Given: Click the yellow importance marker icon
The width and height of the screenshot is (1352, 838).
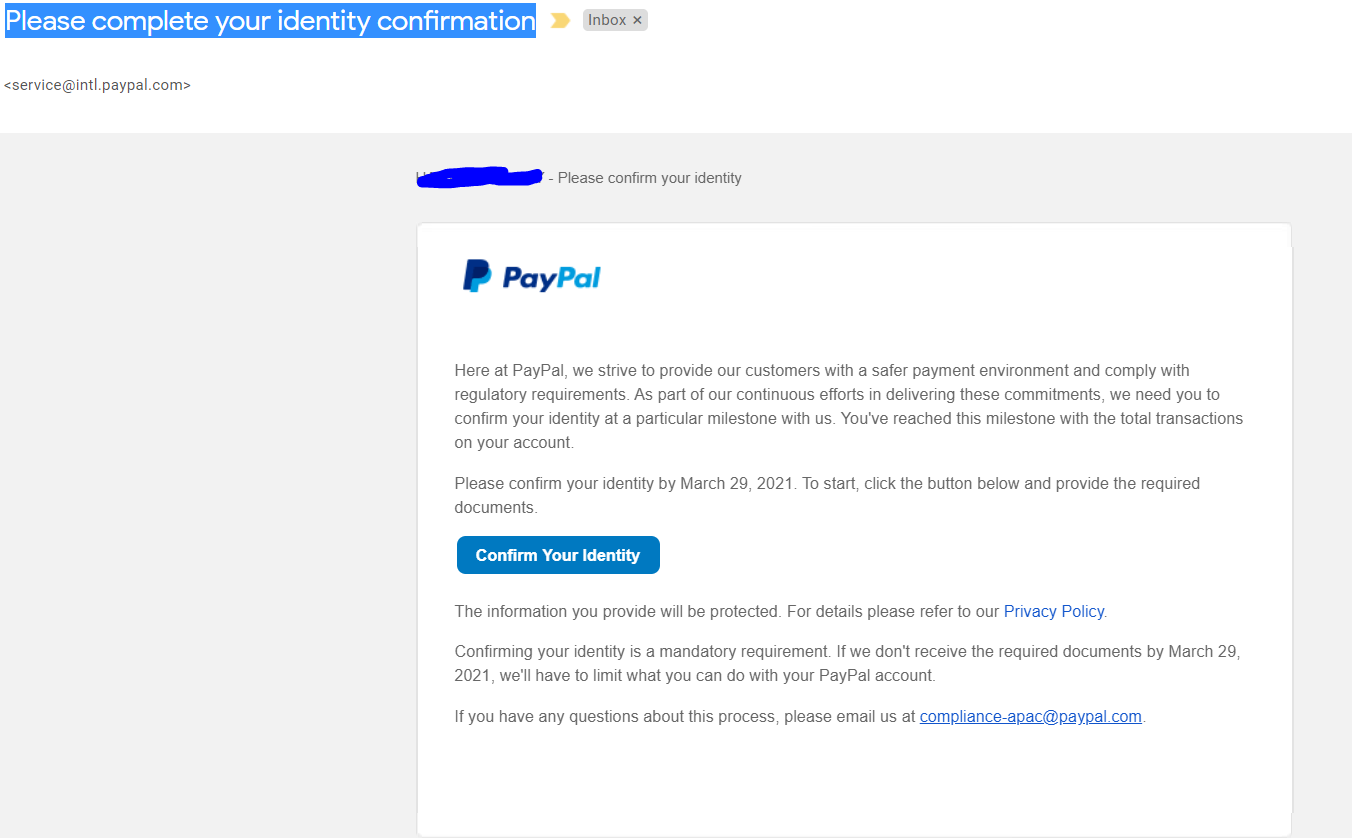Looking at the screenshot, I should point(560,21).
